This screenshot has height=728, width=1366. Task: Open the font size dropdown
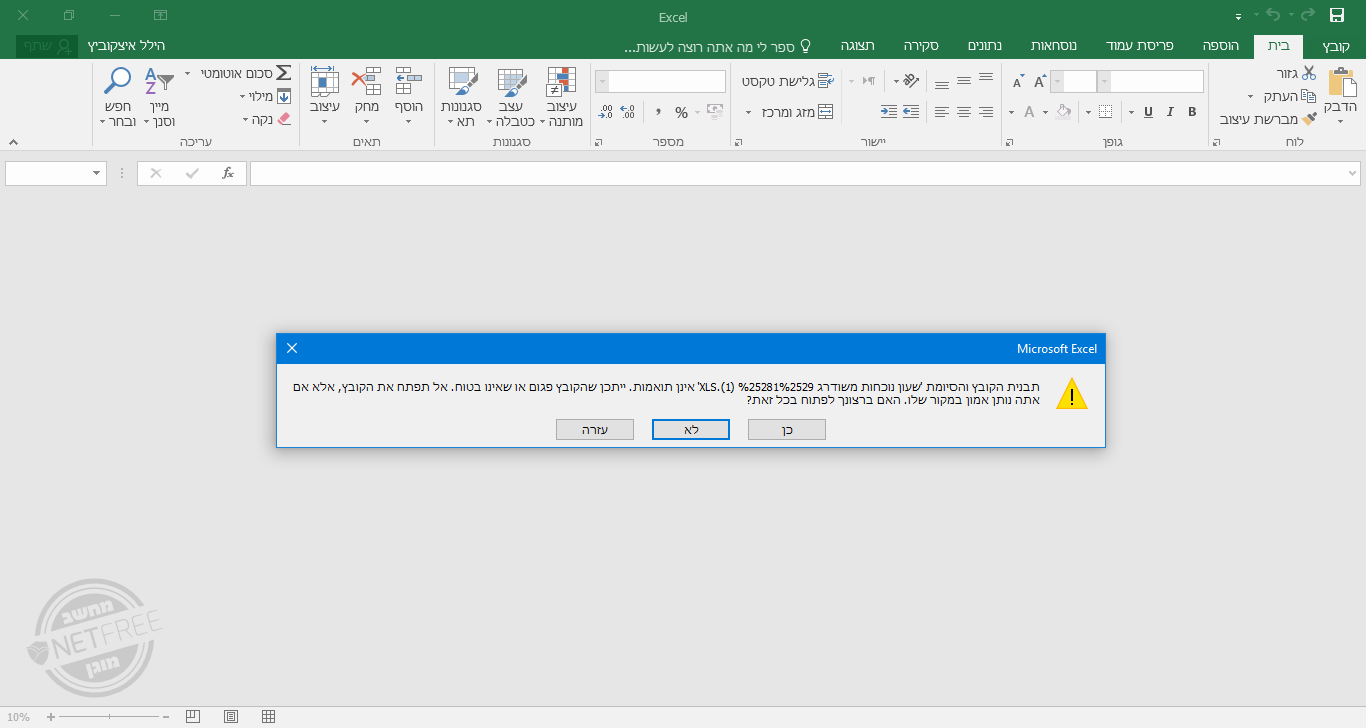click(1057, 82)
